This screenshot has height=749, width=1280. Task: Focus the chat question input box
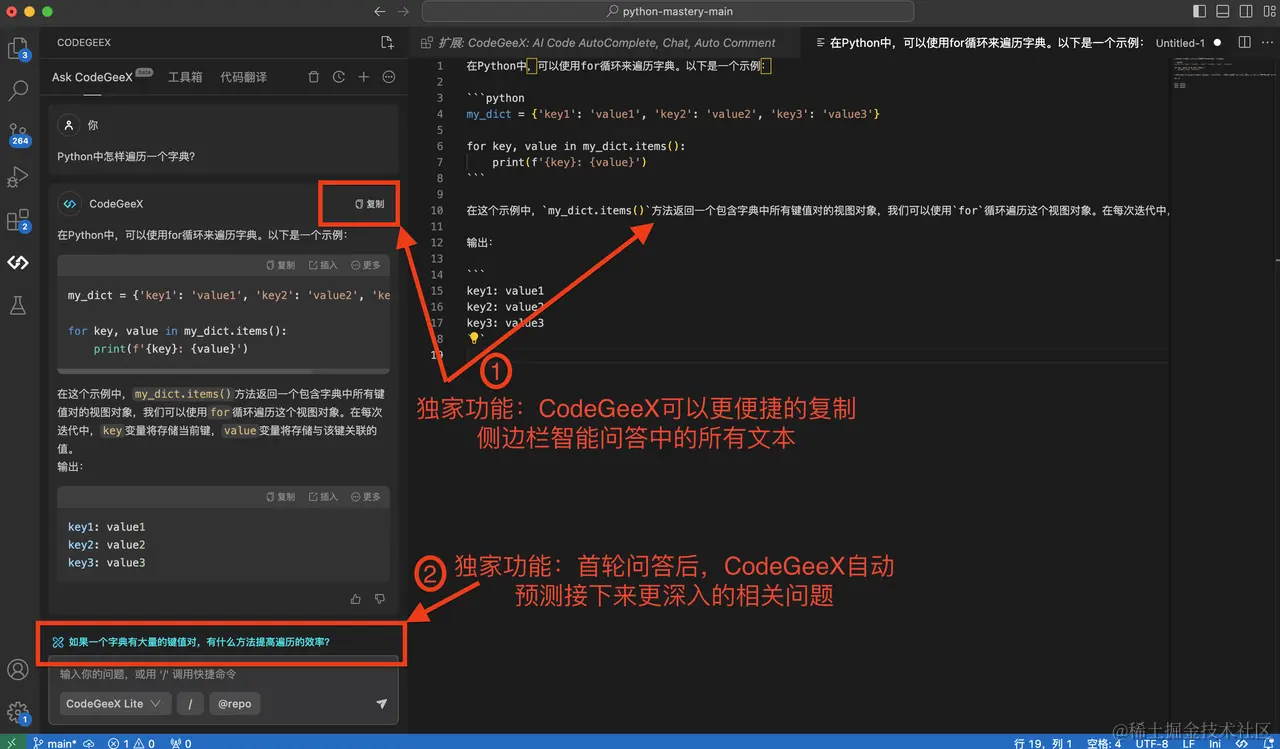click(224, 674)
